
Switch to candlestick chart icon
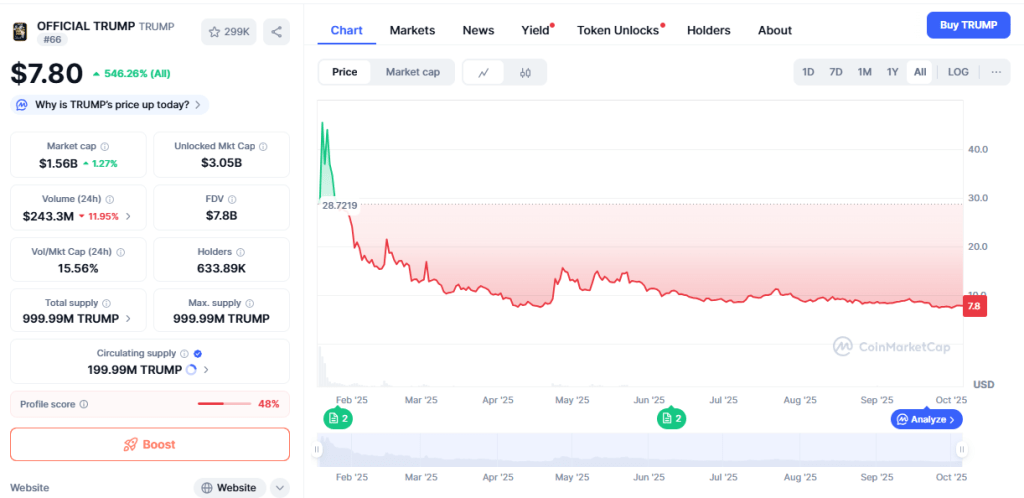[x=525, y=72]
